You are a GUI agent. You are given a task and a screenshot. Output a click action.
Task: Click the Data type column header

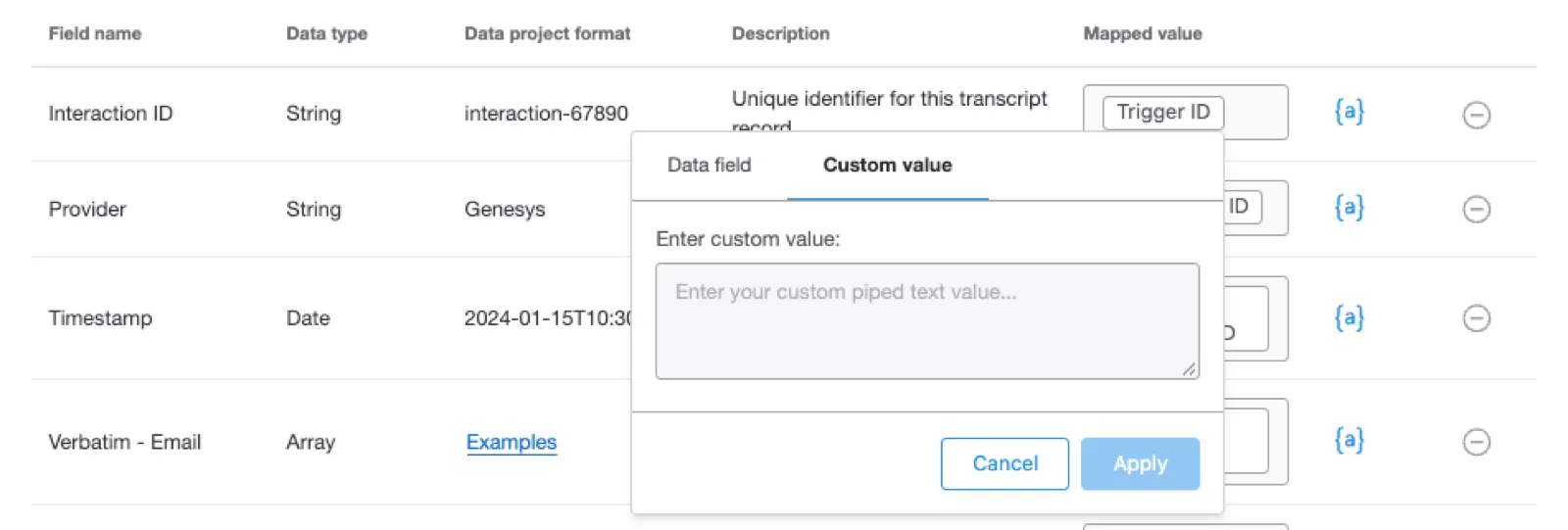pyautogui.click(x=326, y=33)
